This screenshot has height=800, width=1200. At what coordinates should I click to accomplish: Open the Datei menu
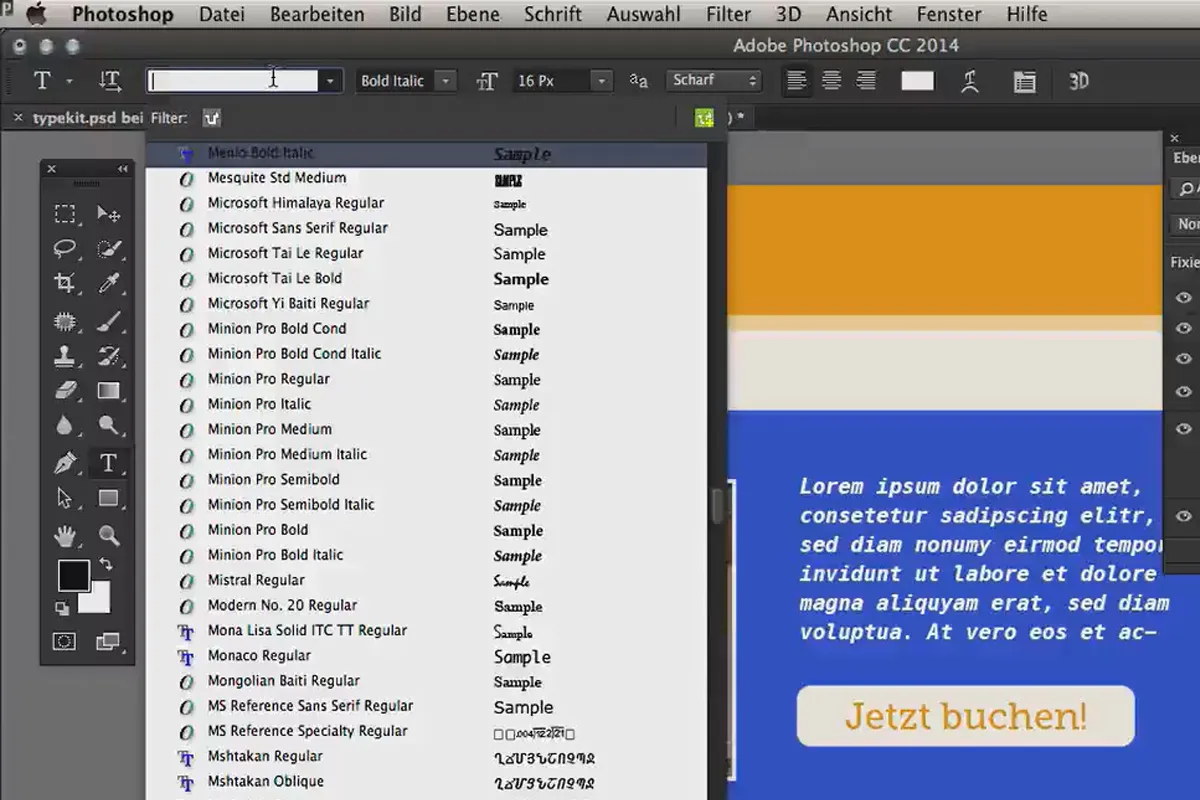point(221,14)
